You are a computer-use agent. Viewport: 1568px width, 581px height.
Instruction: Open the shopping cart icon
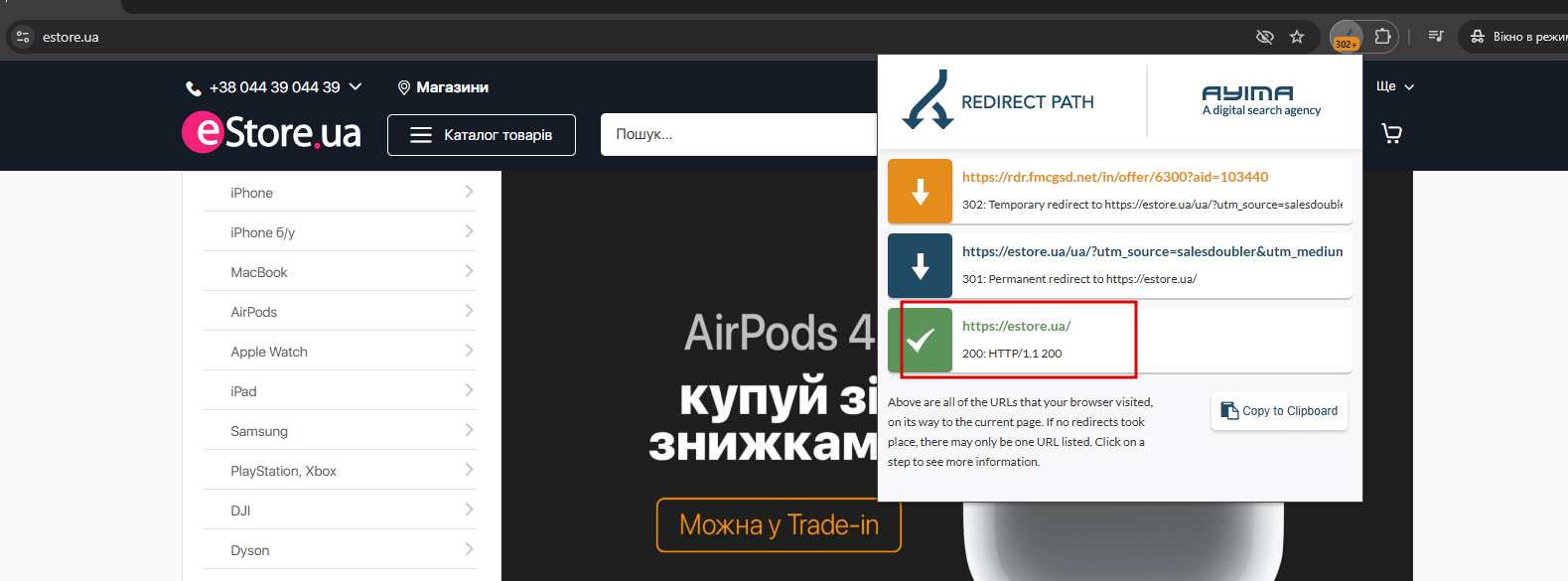(1391, 133)
